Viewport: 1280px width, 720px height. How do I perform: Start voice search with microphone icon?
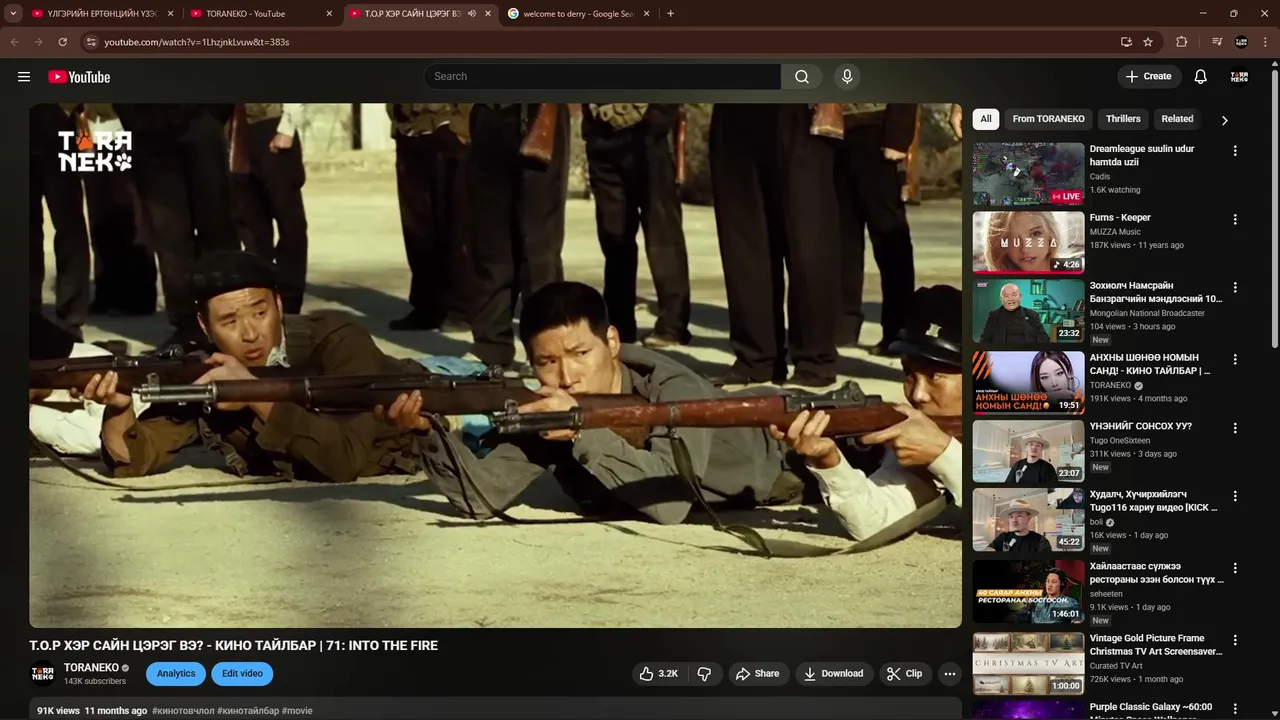pyautogui.click(x=847, y=77)
